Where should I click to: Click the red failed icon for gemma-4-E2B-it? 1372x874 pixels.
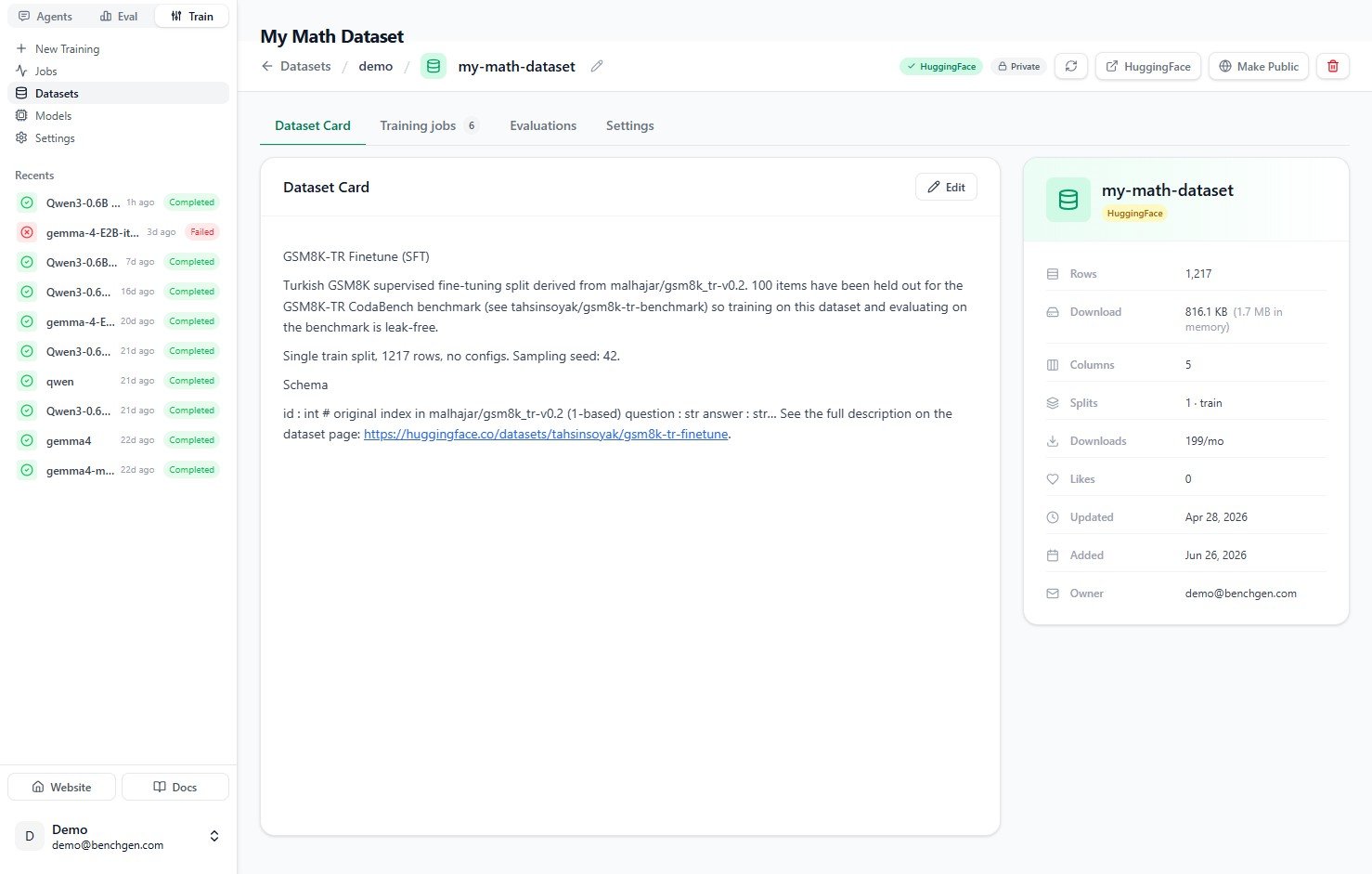click(x=27, y=232)
